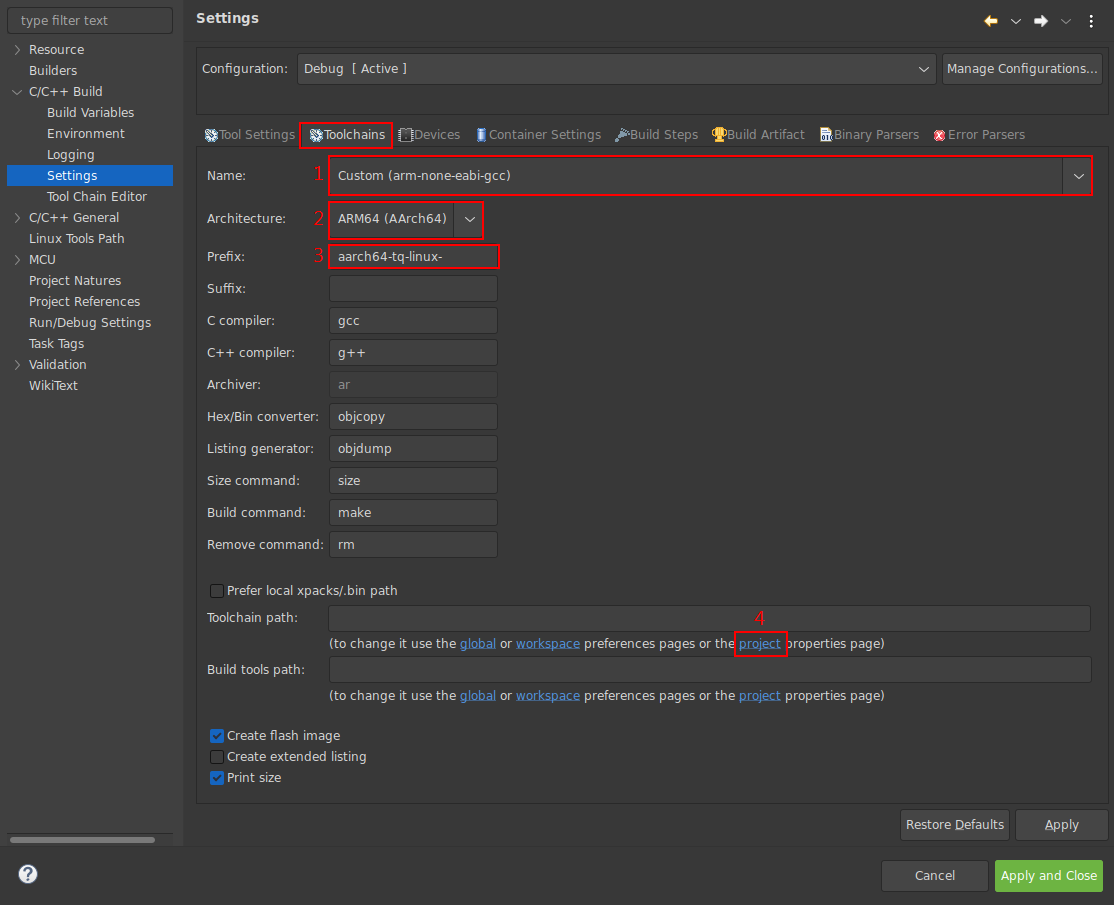Click the help question mark icon

click(x=28, y=874)
